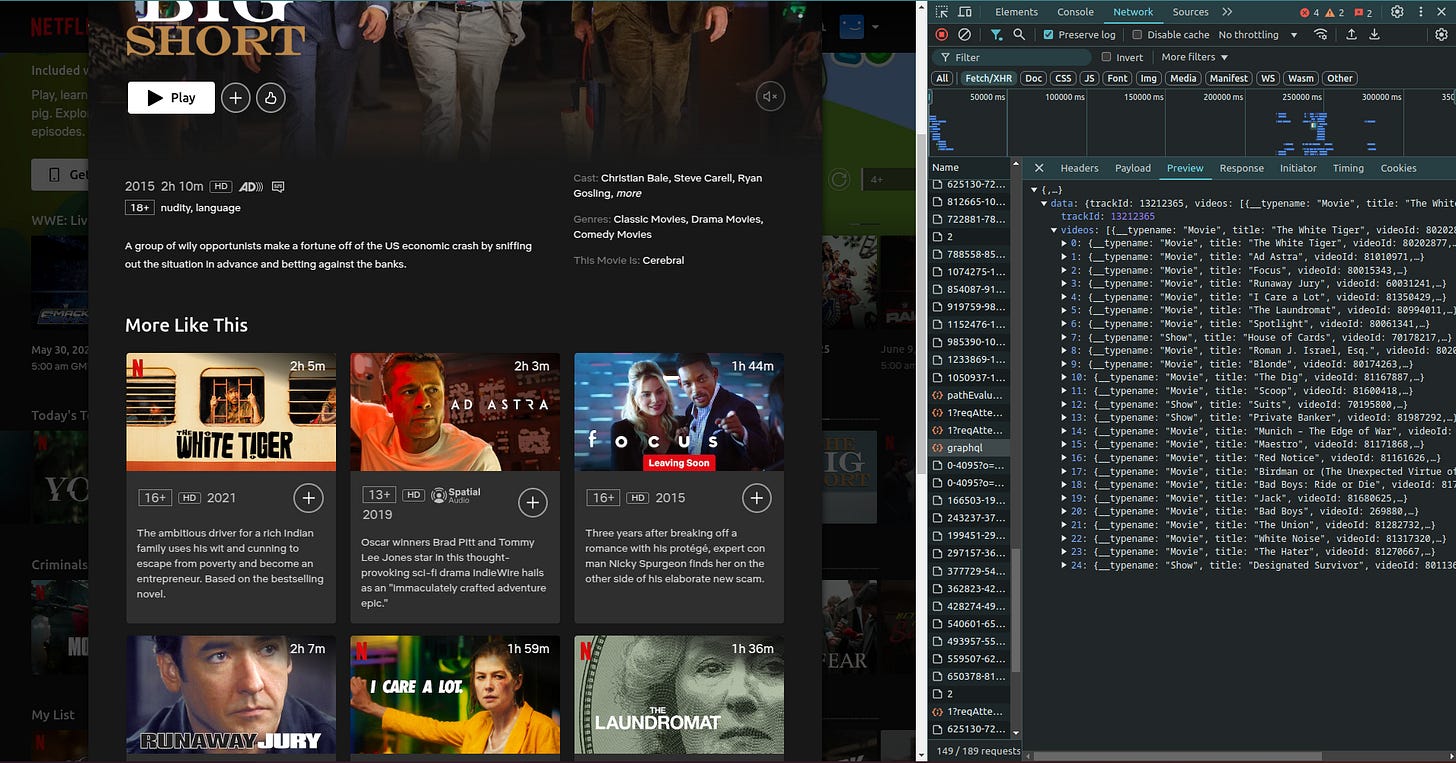Toggle the Img filter chip
This screenshot has height=763, width=1456.
pyautogui.click(x=1148, y=78)
